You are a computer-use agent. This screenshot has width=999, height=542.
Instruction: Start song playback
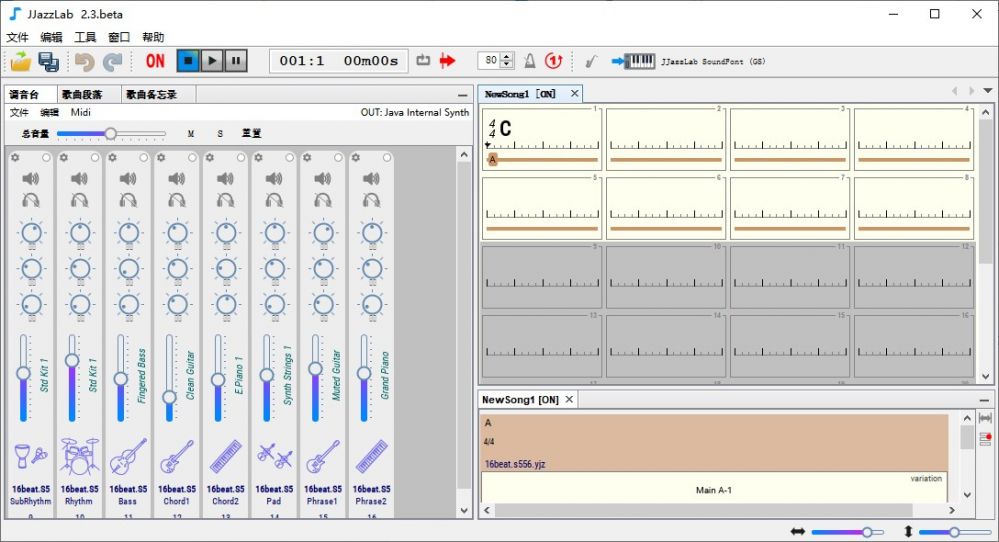point(212,61)
